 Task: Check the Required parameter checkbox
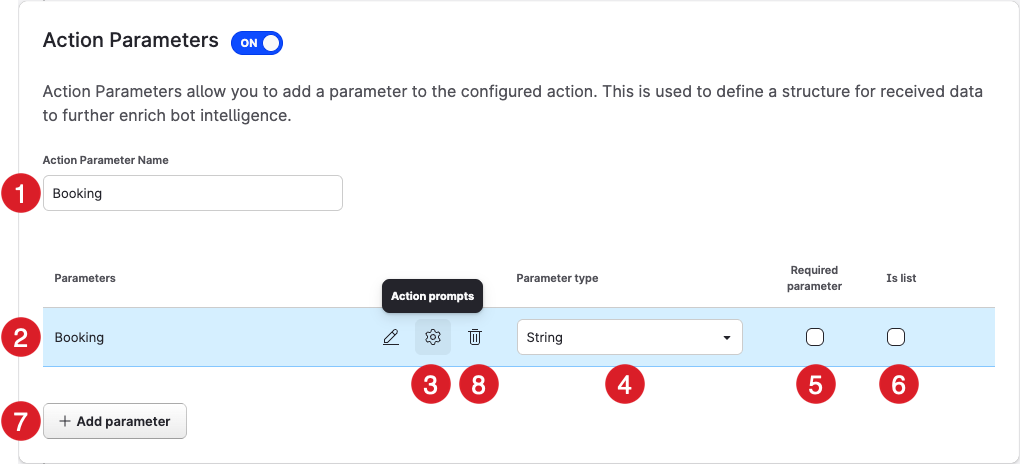(815, 337)
